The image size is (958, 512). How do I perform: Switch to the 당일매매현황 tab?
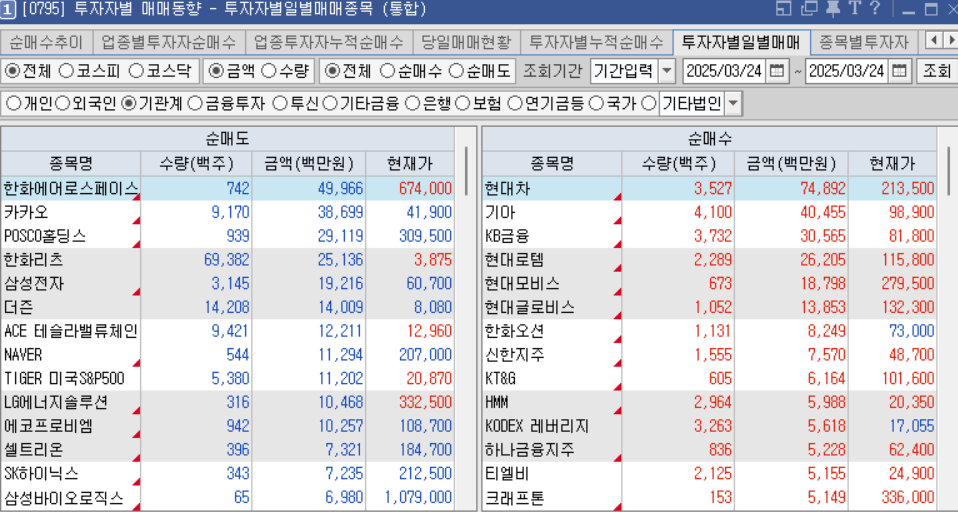(466, 43)
